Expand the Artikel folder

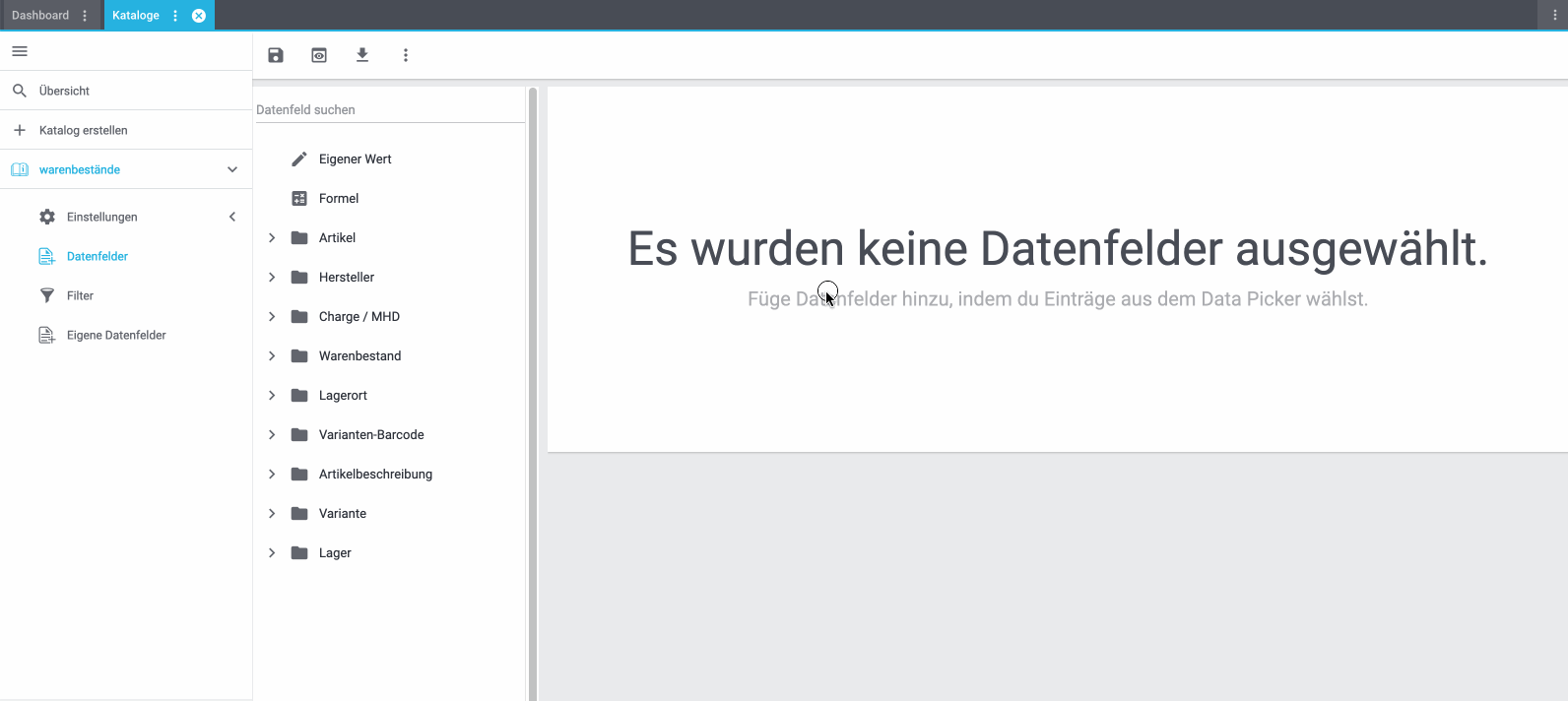[x=272, y=238]
